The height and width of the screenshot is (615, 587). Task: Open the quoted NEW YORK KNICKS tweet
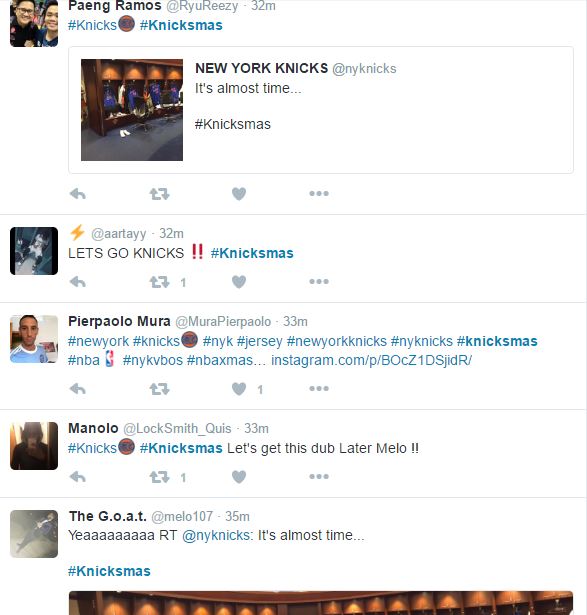(x=321, y=110)
